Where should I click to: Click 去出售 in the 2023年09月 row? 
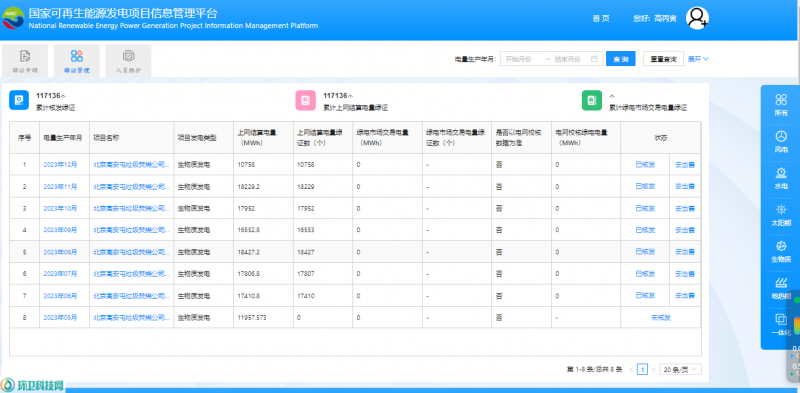pos(685,230)
